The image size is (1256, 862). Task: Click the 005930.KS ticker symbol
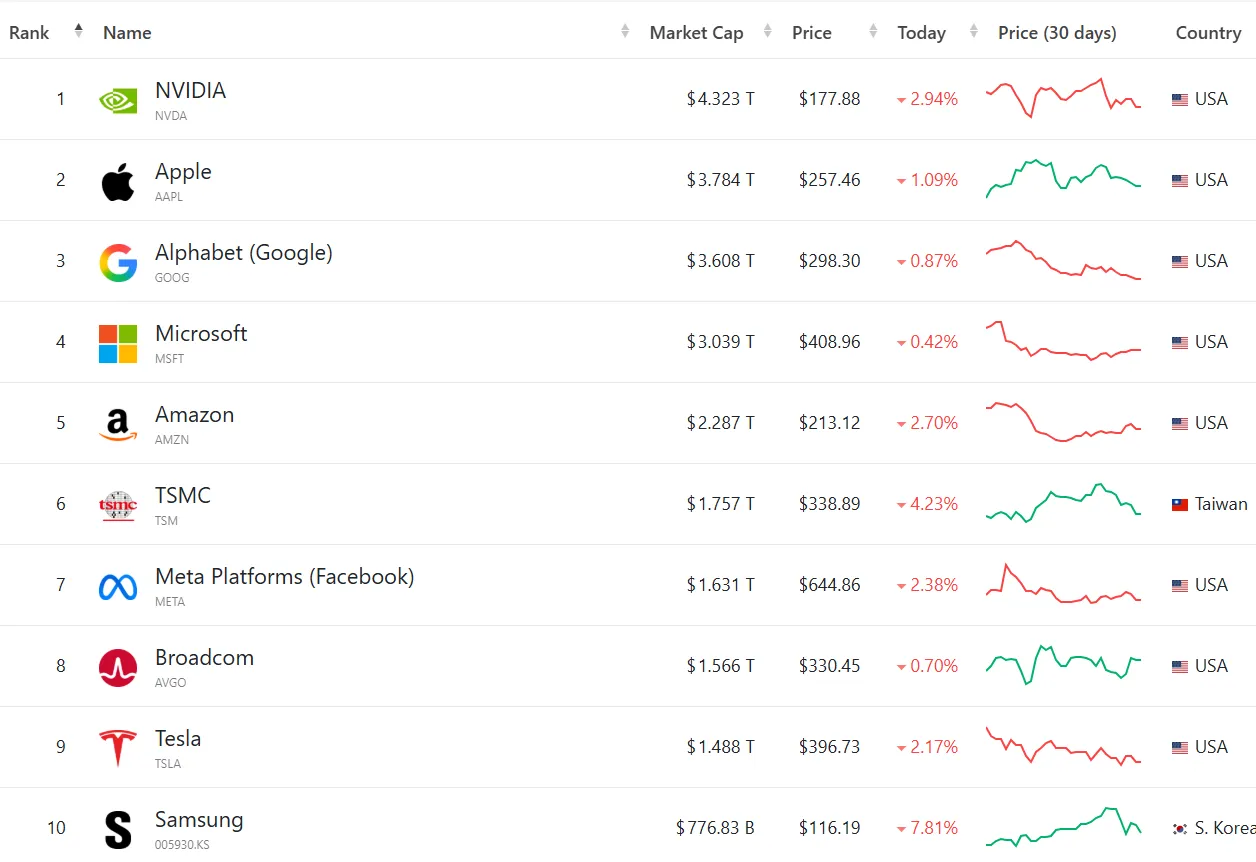[182, 845]
